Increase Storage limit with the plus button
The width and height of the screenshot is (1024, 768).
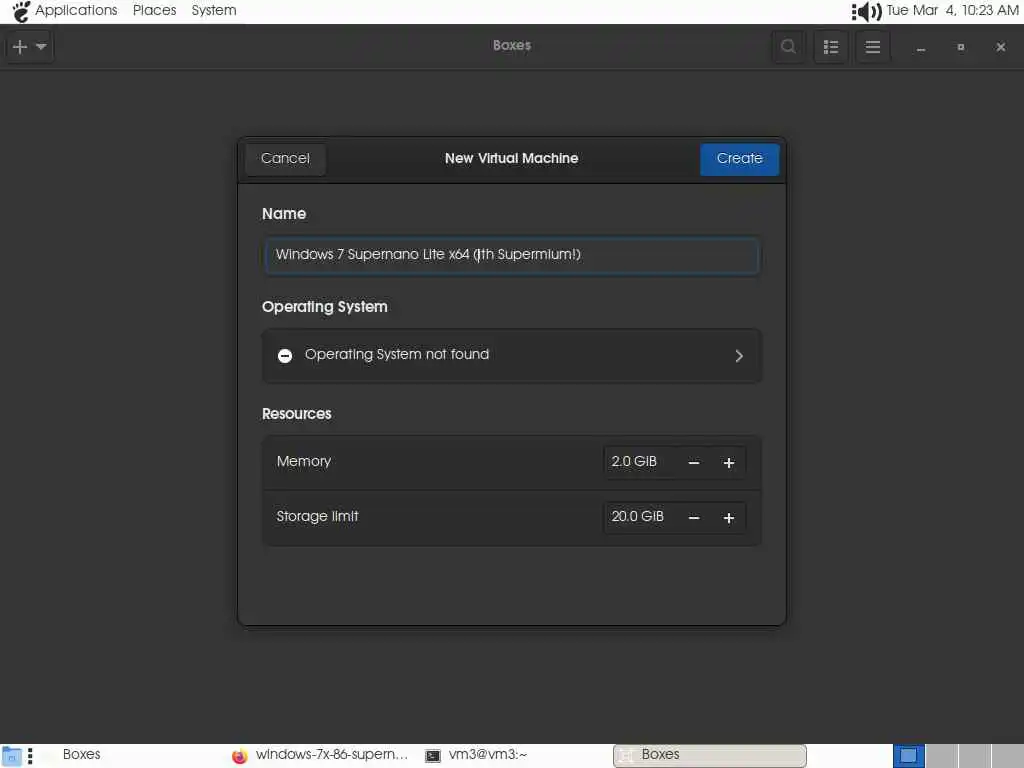(x=729, y=517)
